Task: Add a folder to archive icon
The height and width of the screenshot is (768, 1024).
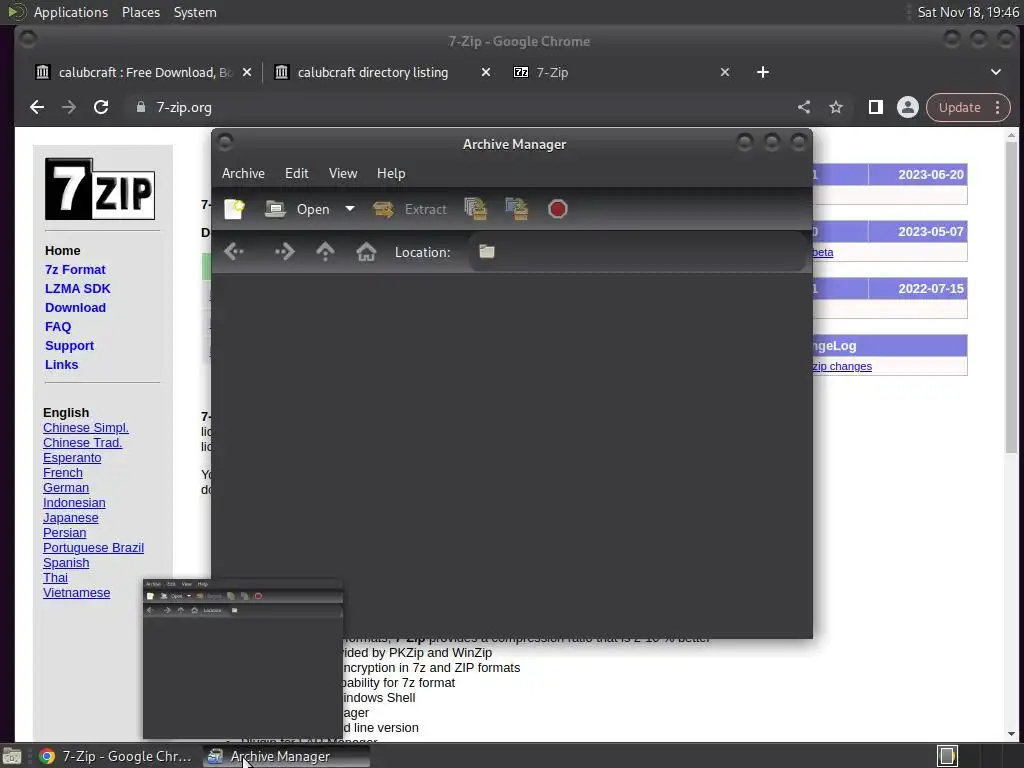Action: pos(517,209)
